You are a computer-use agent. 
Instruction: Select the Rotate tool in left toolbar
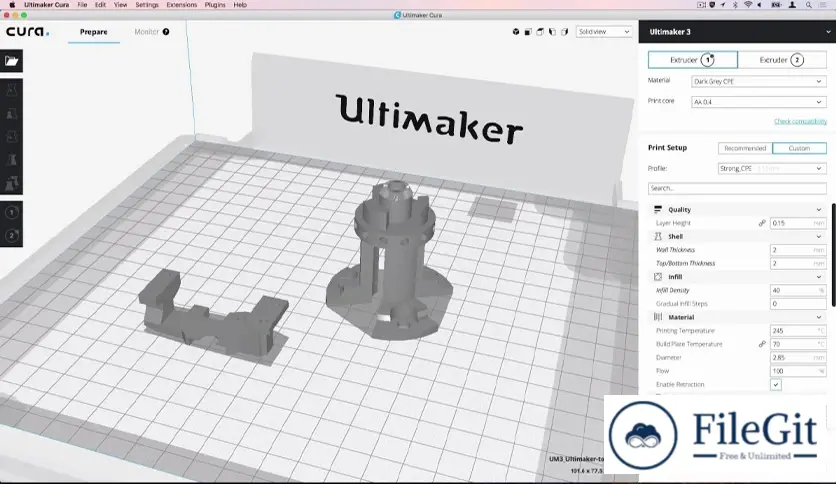pyautogui.click(x=12, y=138)
